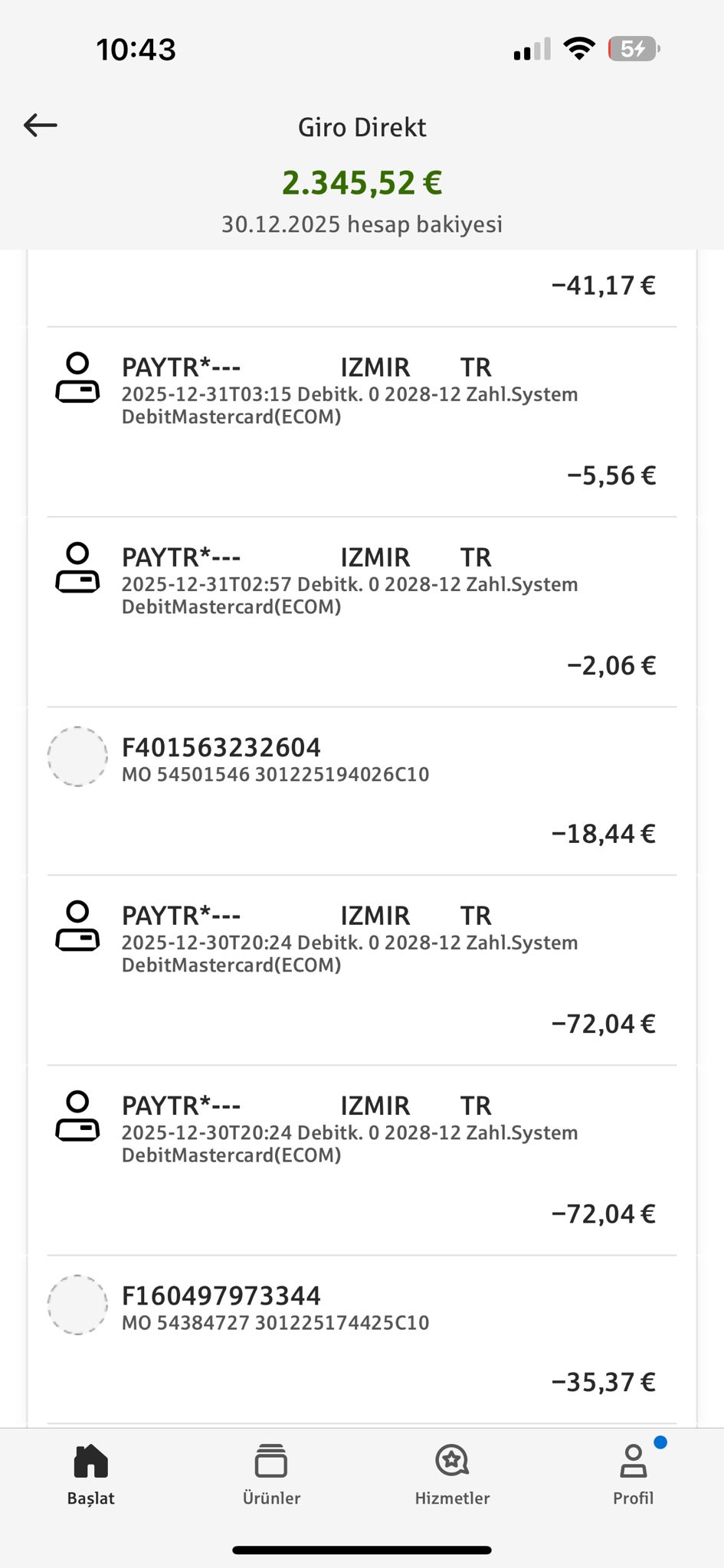Open PAYTR transaction dated 2025-12-31T03:15
724x1568 pixels.
coord(362,422)
